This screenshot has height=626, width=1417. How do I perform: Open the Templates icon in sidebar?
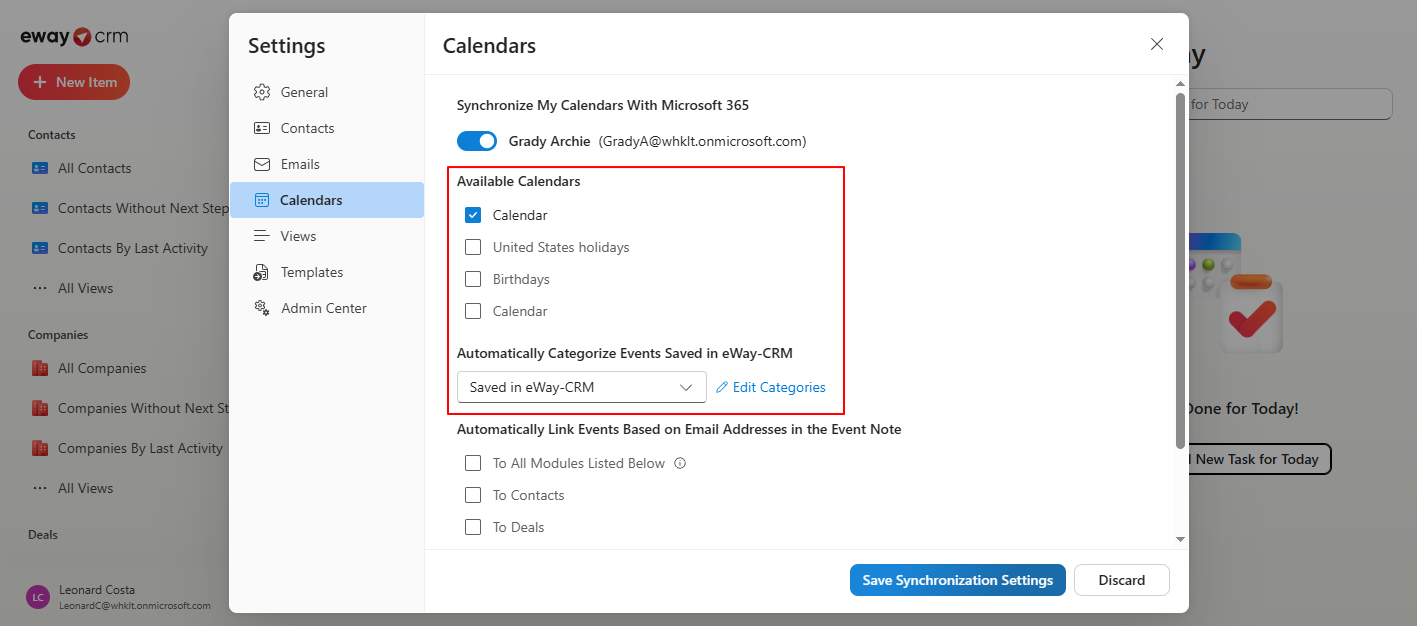(x=262, y=272)
